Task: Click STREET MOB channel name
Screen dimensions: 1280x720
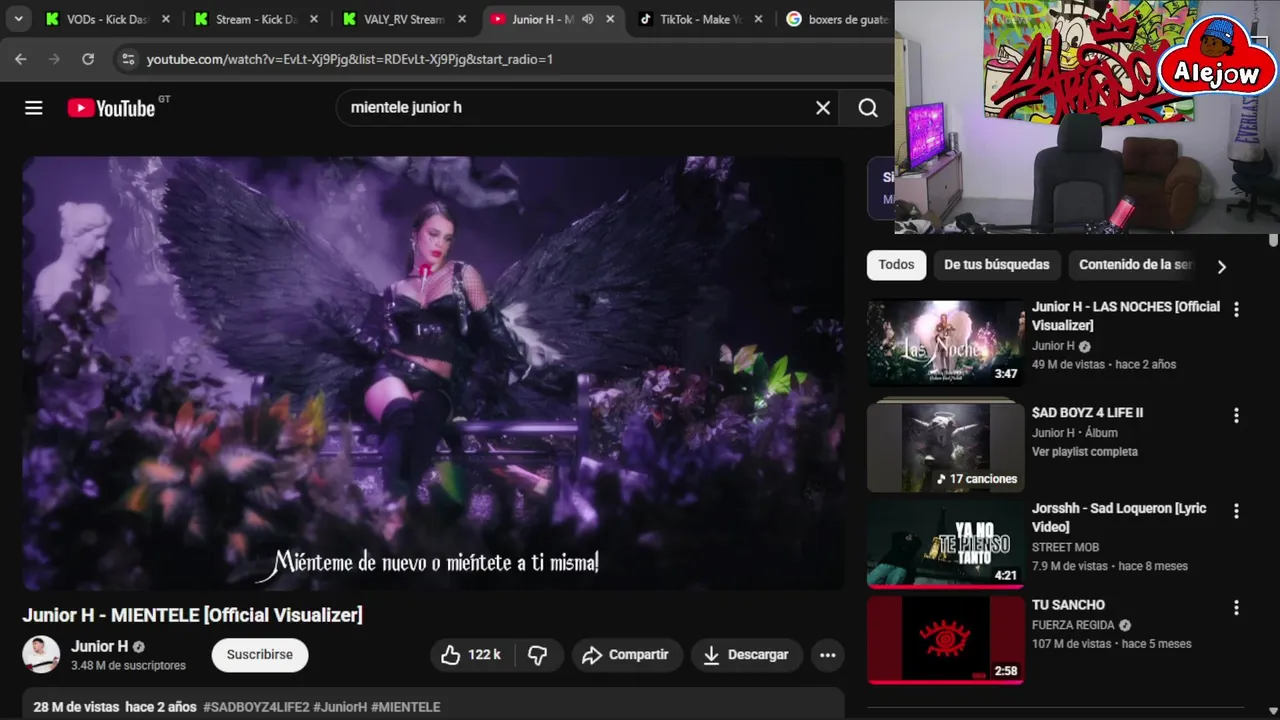Action: [x=1065, y=547]
